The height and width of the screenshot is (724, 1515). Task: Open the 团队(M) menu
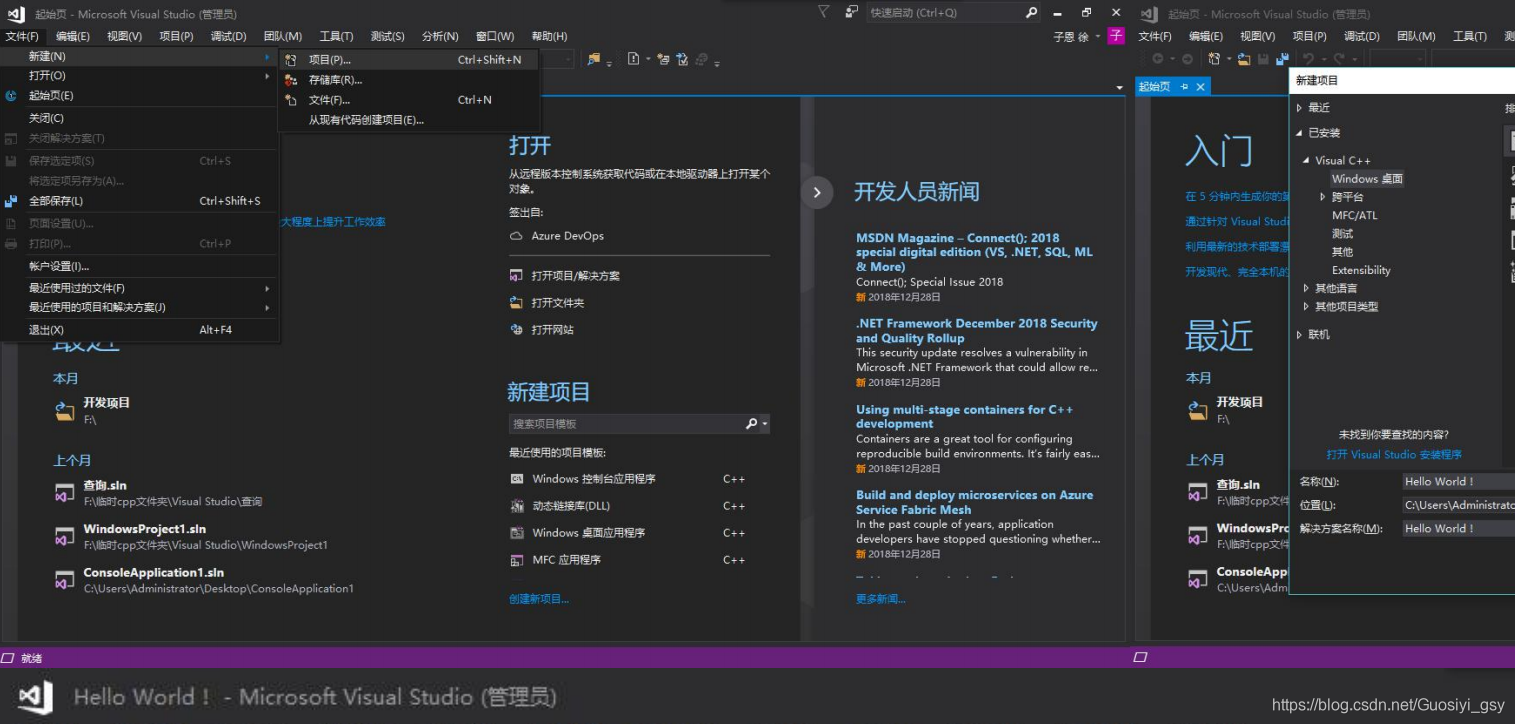point(282,35)
